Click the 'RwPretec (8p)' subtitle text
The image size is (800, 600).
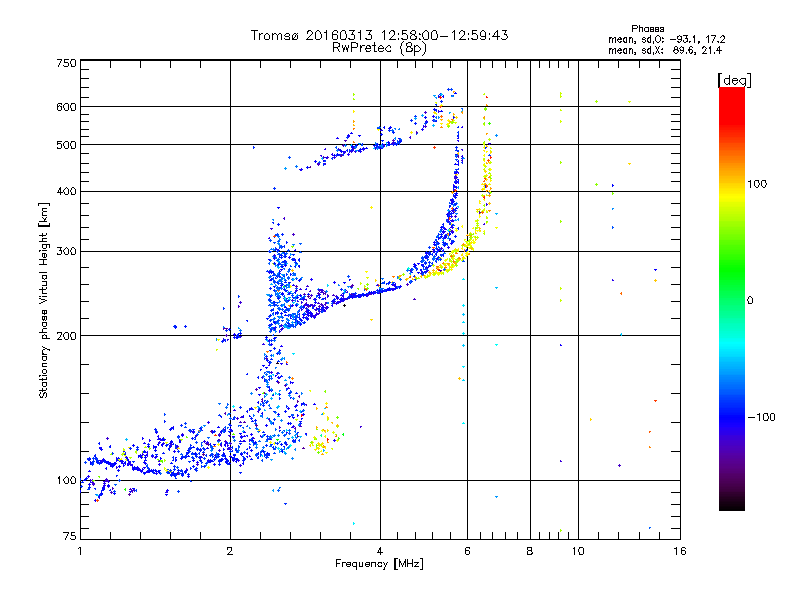point(379,48)
